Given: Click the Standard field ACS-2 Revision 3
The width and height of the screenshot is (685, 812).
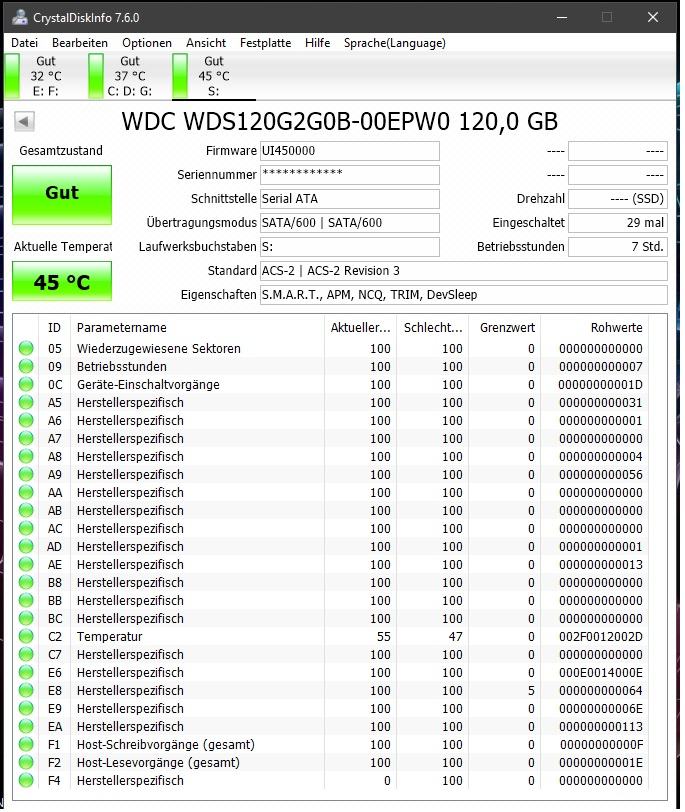Looking at the screenshot, I should (x=463, y=271).
